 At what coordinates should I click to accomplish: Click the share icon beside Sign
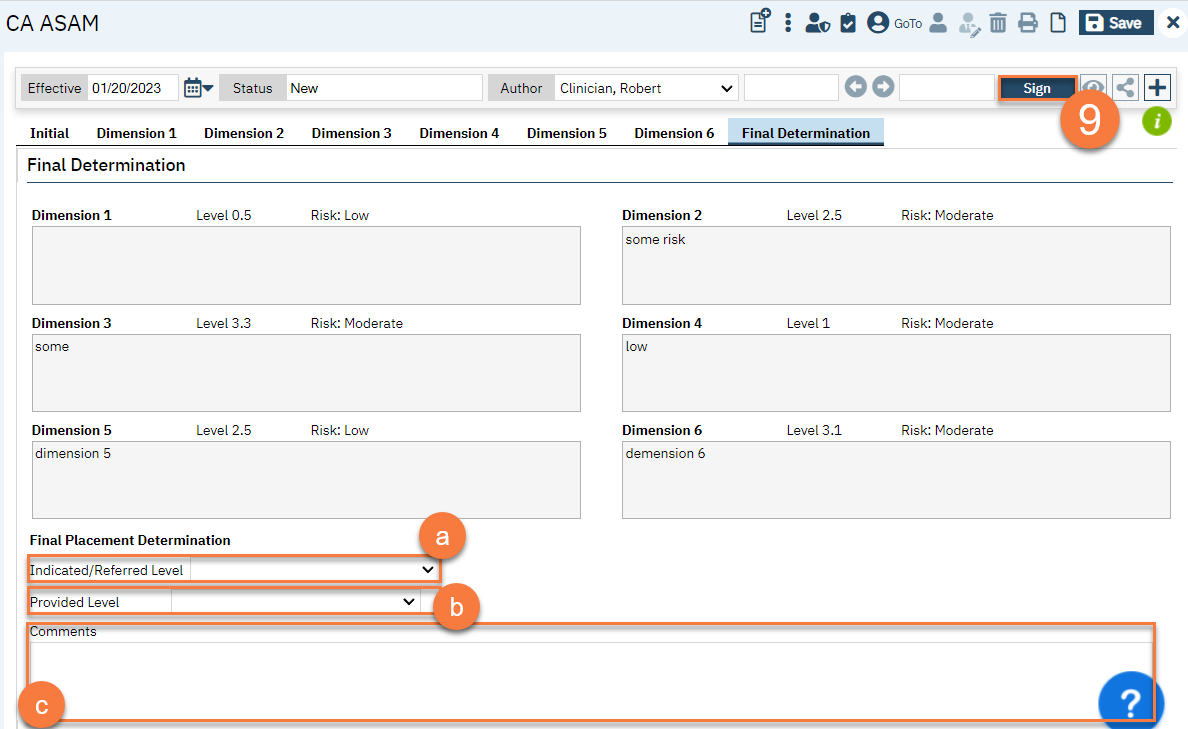[1126, 88]
